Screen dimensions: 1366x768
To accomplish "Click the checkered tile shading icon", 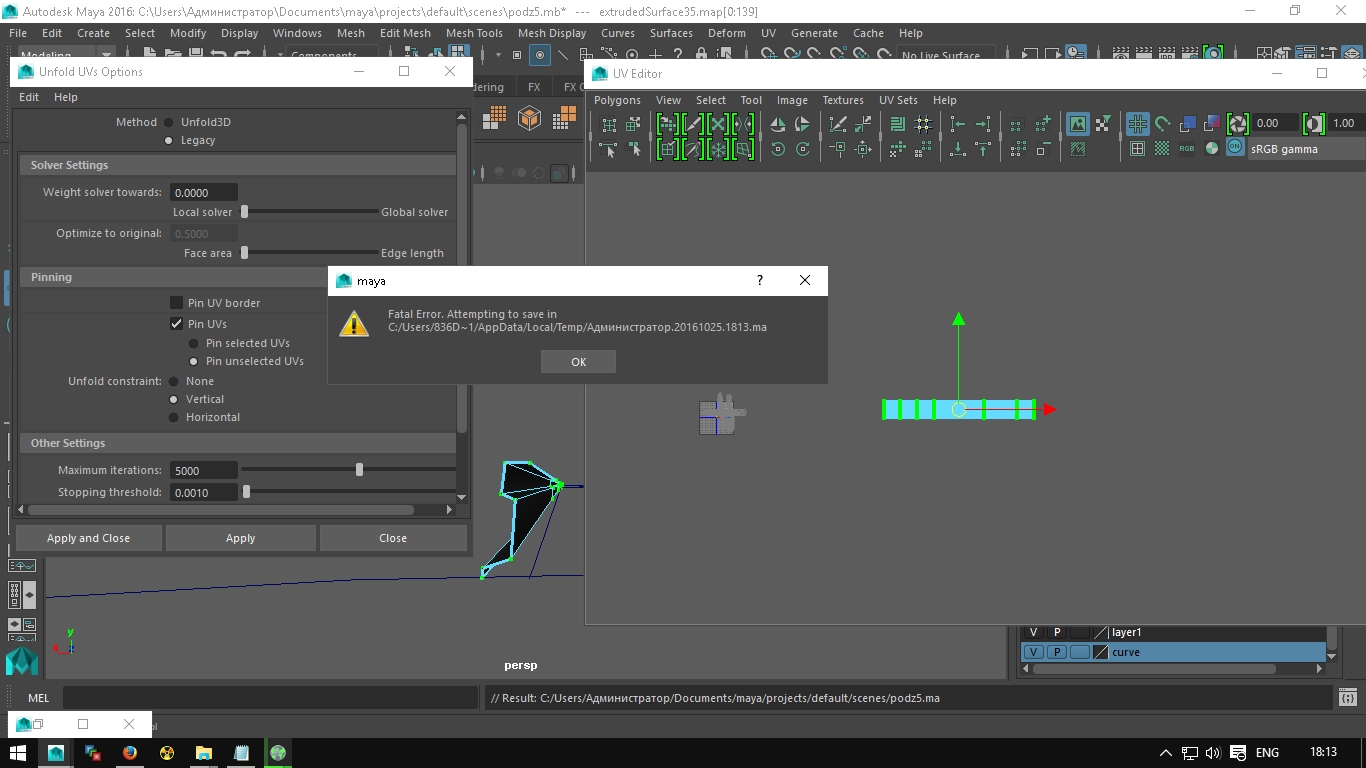I will click(1162, 149).
